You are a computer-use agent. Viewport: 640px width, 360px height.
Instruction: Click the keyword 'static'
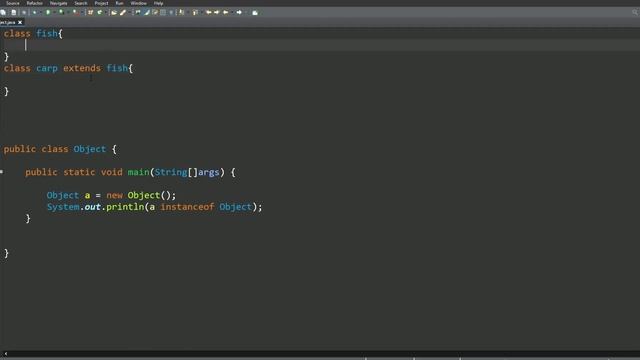pos(79,172)
